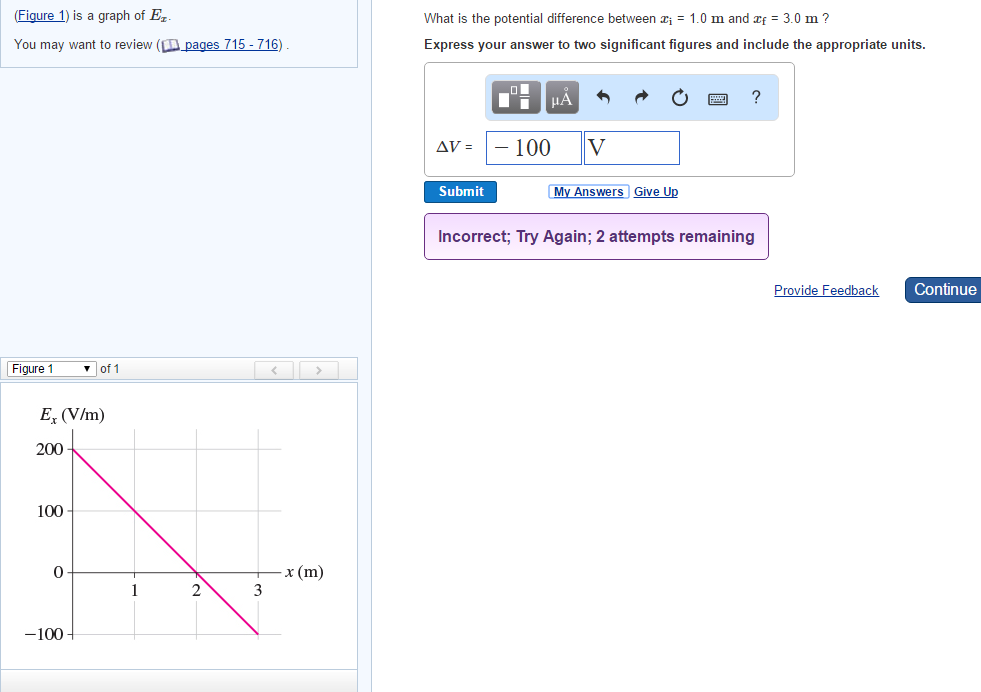The width and height of the screenshot is (981, 692).
Task: Click the redo arrow icon
Action: (641, 97)
